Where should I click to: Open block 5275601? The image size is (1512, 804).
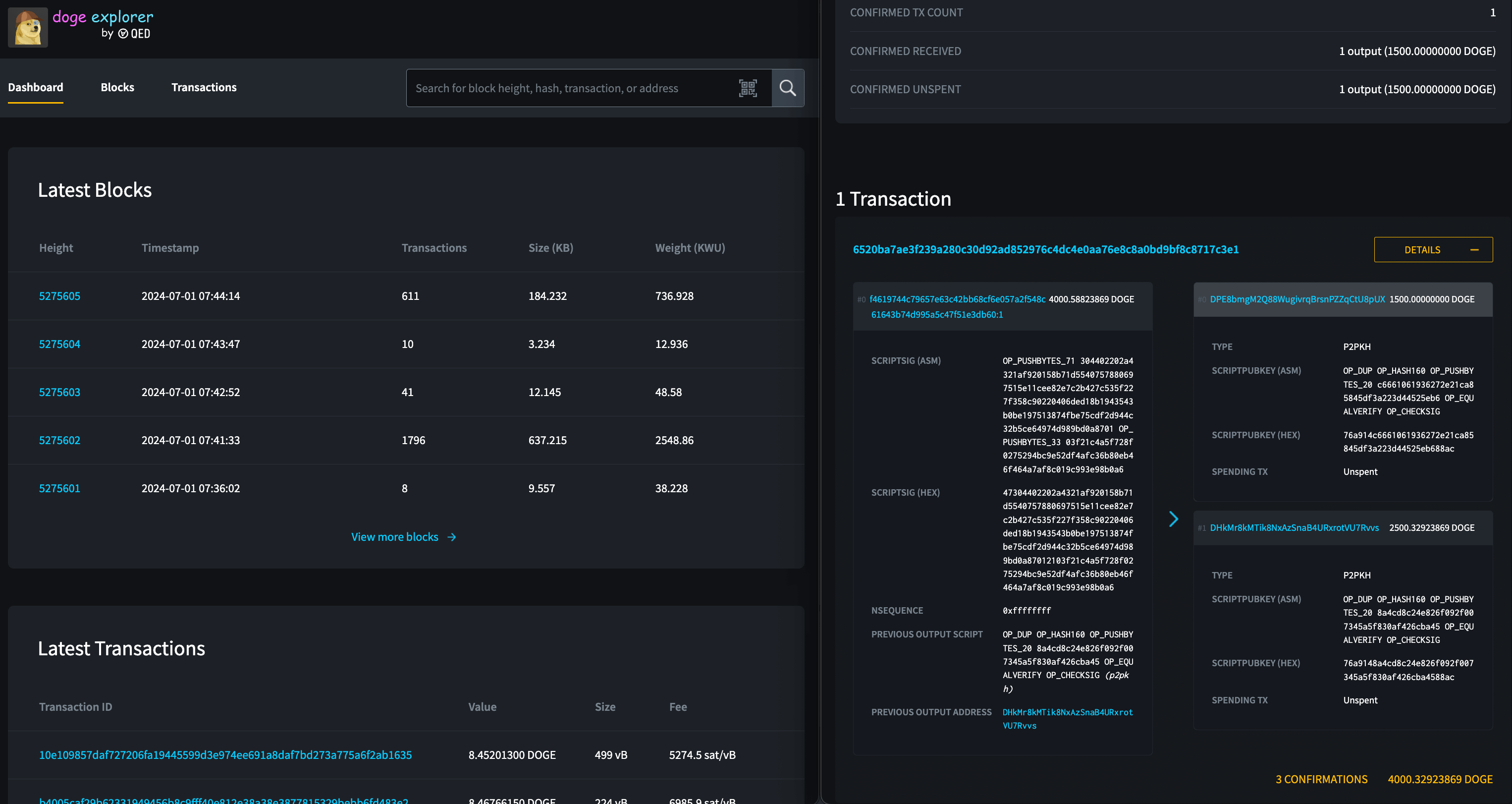click(x=59, y=488)
